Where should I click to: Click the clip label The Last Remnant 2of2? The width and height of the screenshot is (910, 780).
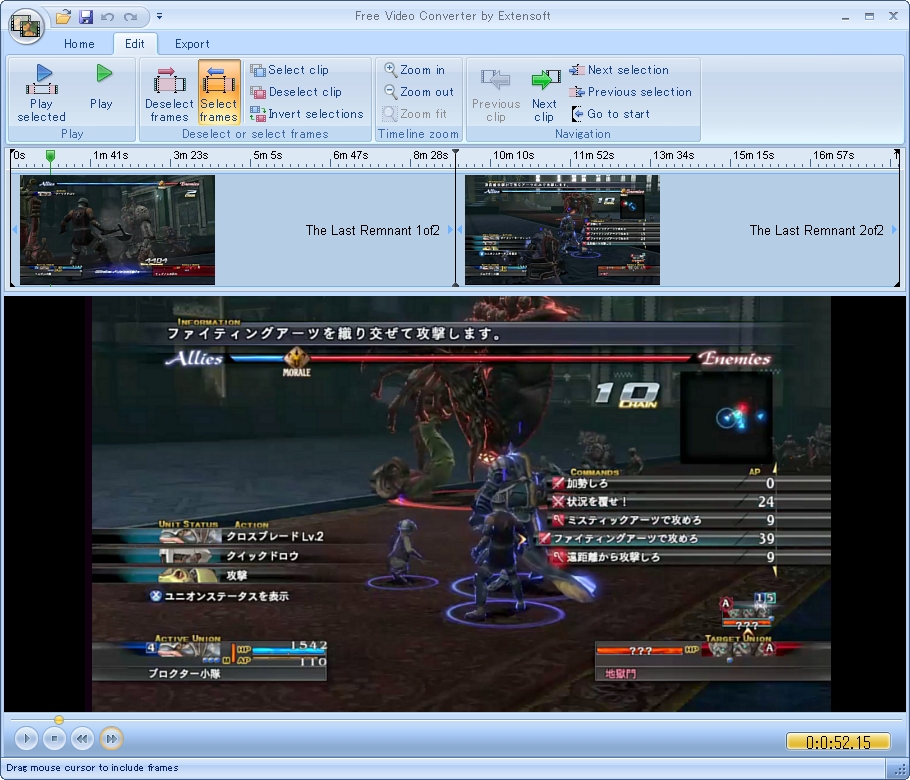click(x=817, y=230)
